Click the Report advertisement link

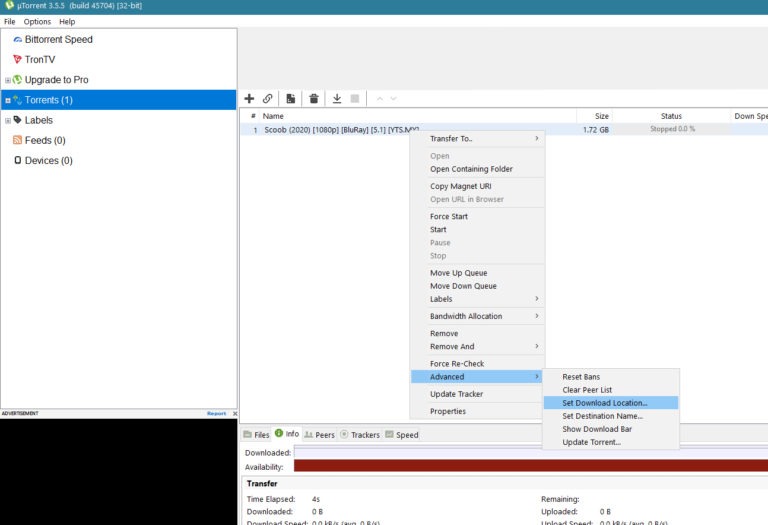(x=216, y=413)
